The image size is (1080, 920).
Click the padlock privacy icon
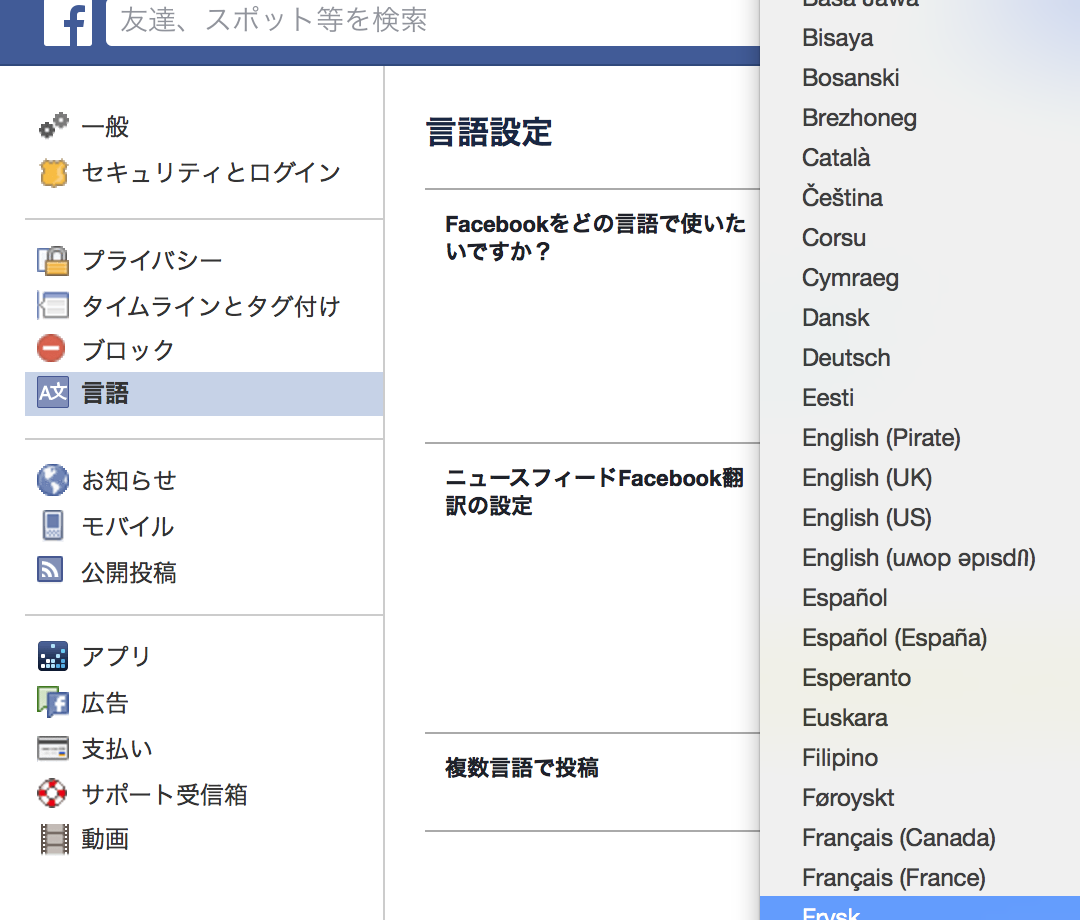[53, 260]
